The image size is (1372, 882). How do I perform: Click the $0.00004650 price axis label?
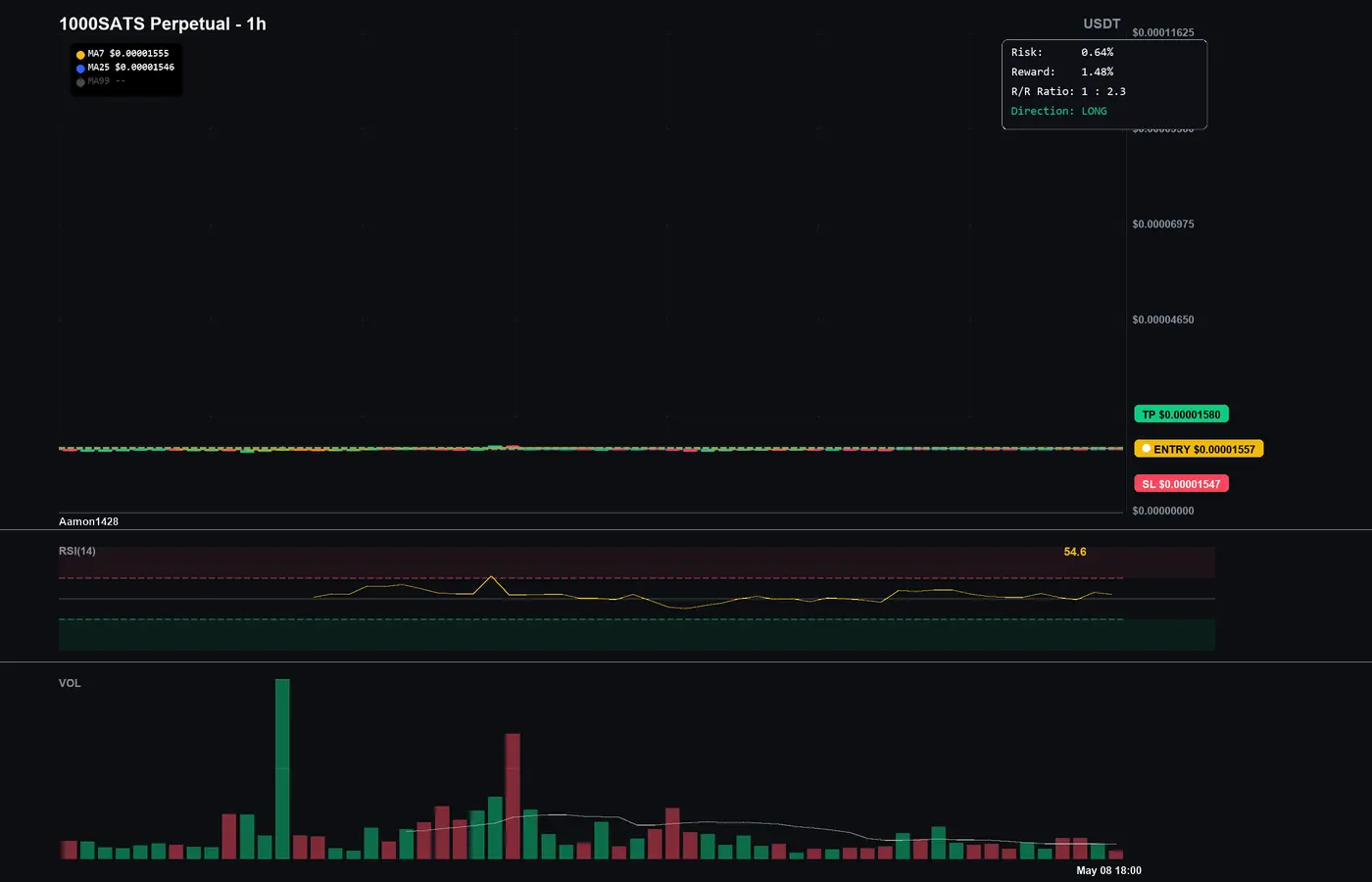[x=1163, y=320]
